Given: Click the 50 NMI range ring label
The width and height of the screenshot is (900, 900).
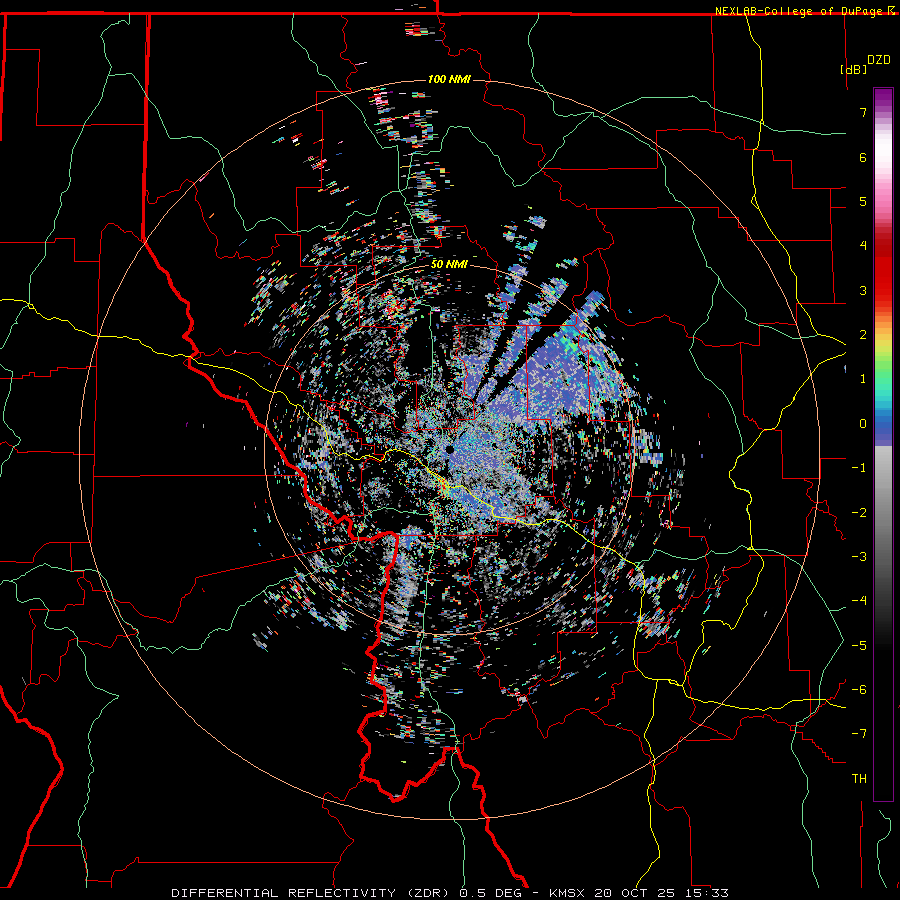Looking at the screenshot, I should [x=449, y=264].
